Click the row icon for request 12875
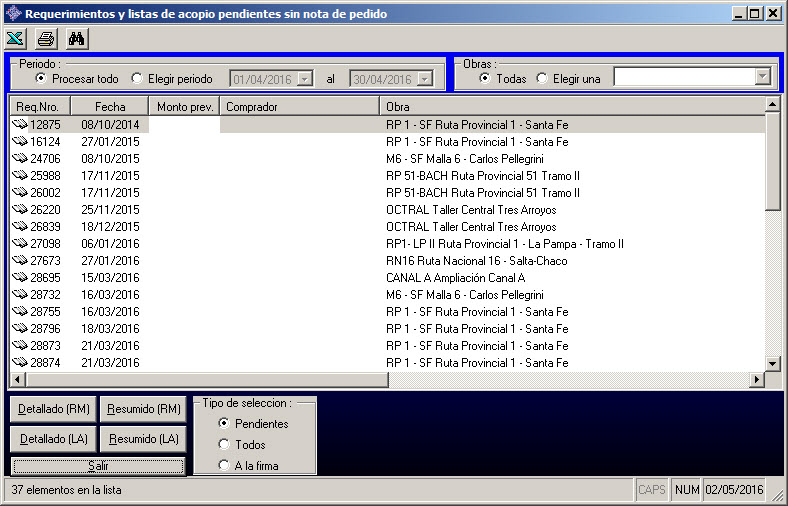788x506 pixels. pyautogui.click(x=20, y=125)
